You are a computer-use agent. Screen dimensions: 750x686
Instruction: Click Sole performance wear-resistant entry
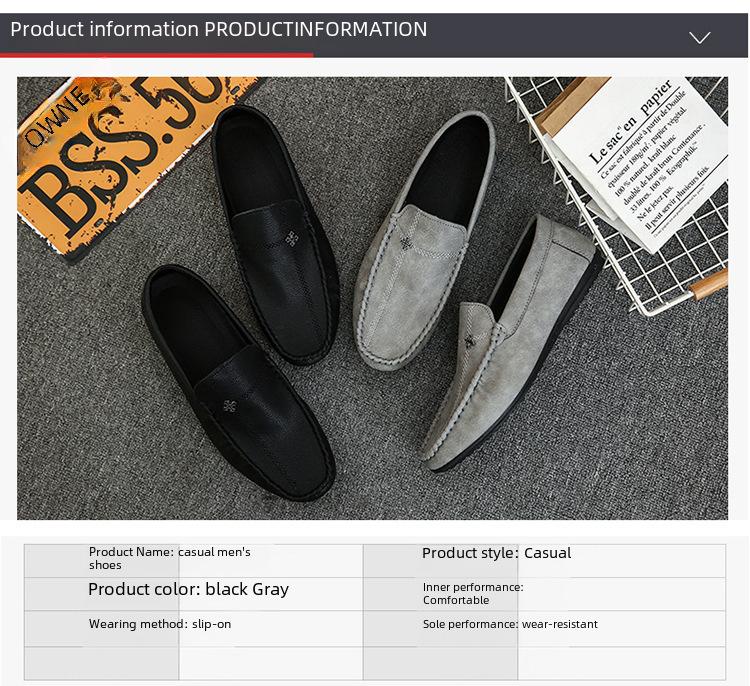click(x=510, y=624)
